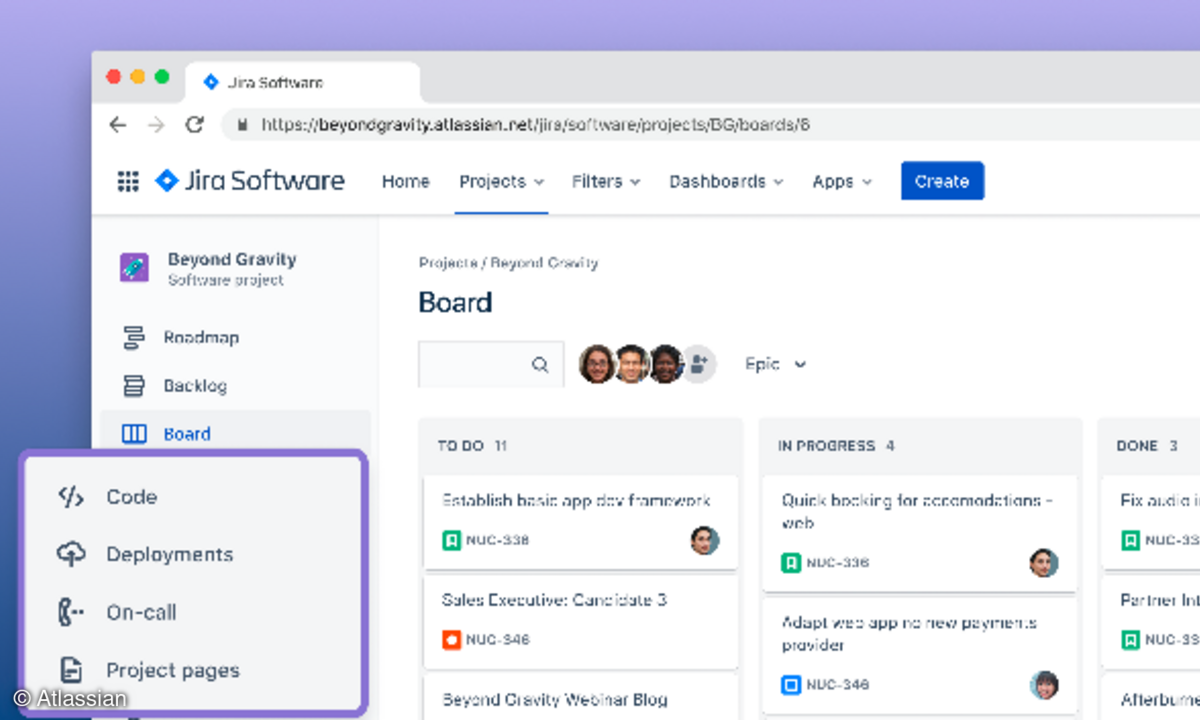1200x720 pixels.
Task: Open the Filters dropdown menu
Action: coord(606,181)
